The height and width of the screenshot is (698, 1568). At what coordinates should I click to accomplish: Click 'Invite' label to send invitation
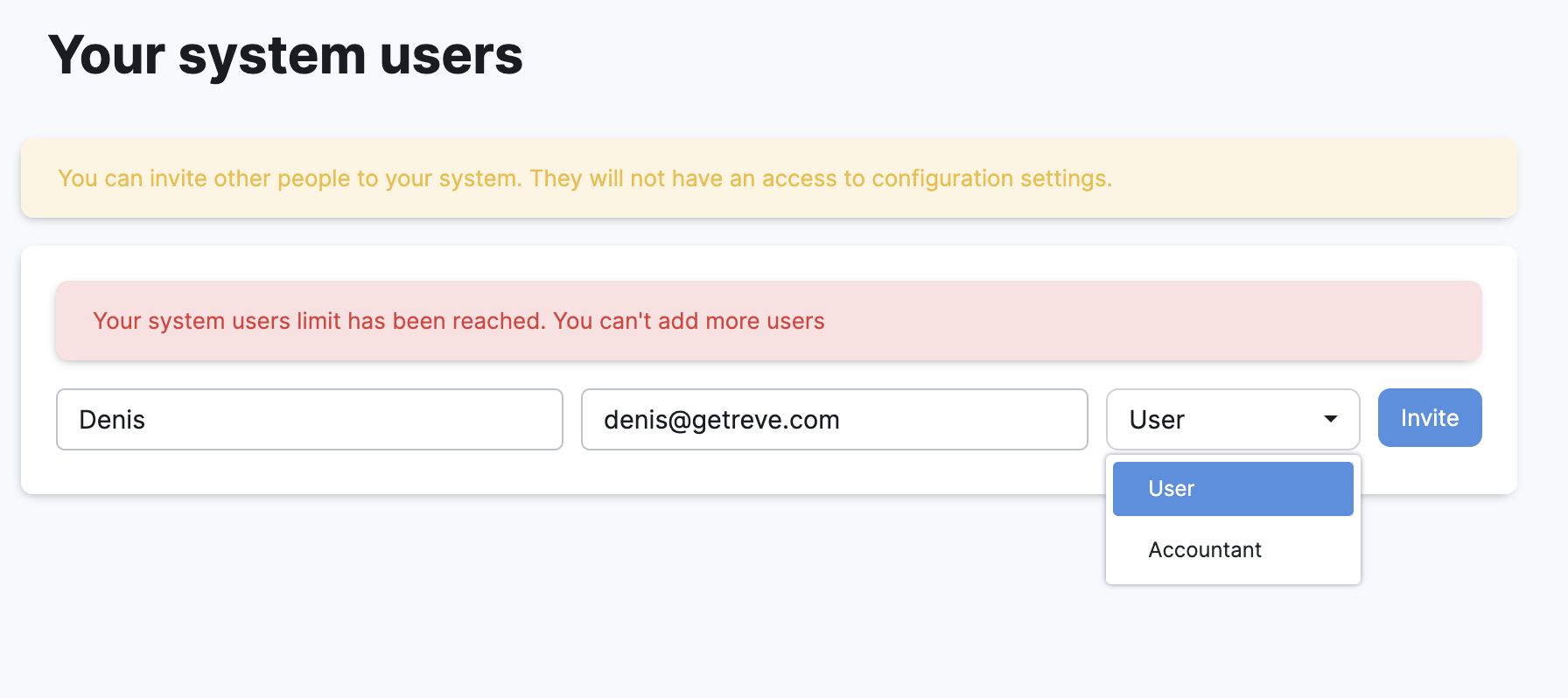tap(1429, 418)
